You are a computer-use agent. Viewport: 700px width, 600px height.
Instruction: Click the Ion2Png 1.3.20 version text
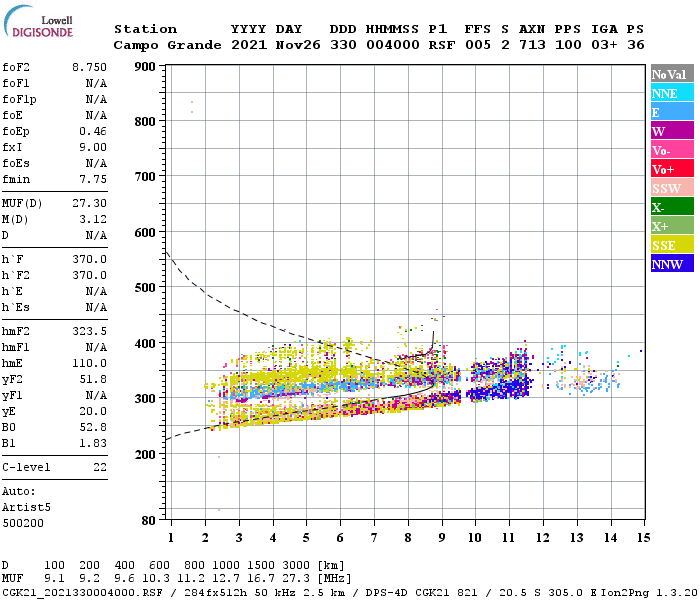pos(649,593)
